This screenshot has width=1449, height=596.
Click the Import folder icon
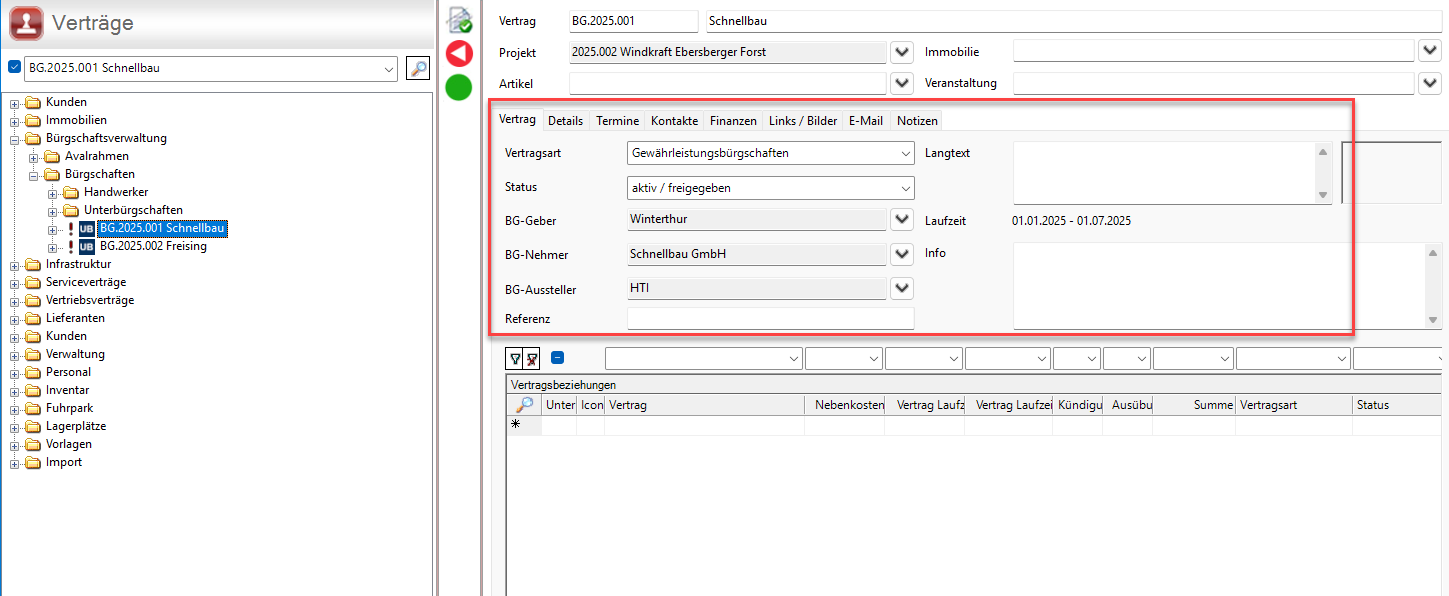33,463
